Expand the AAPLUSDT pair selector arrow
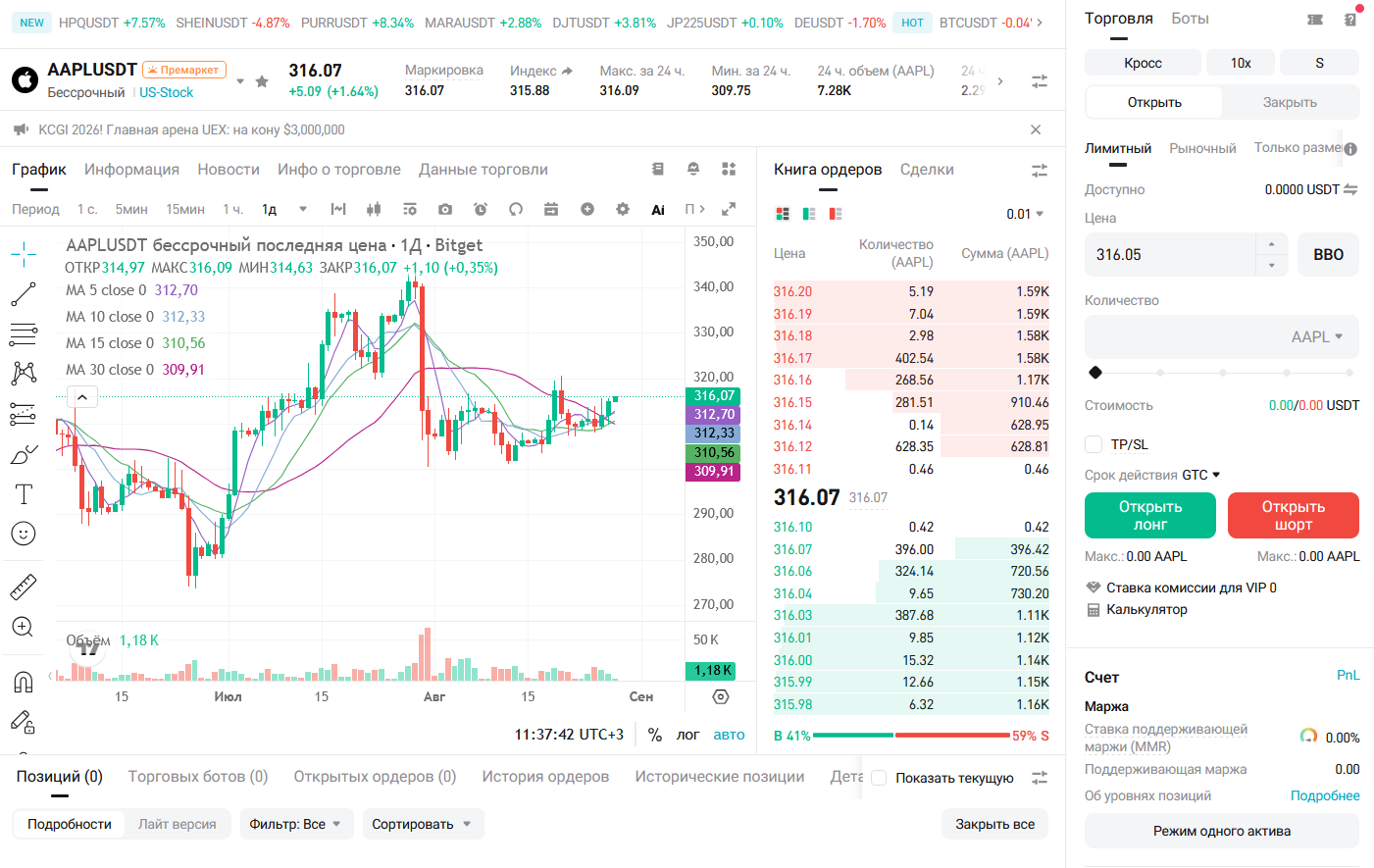 click(240, 81)
